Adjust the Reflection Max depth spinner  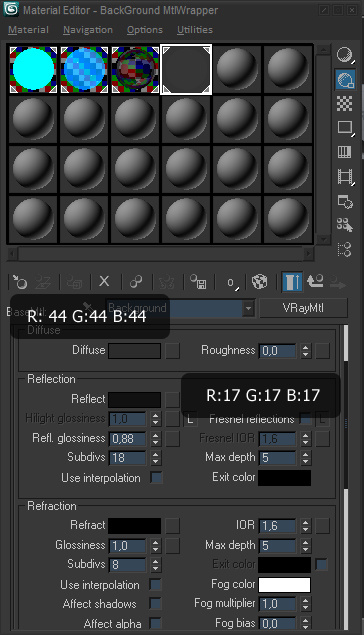306,458
